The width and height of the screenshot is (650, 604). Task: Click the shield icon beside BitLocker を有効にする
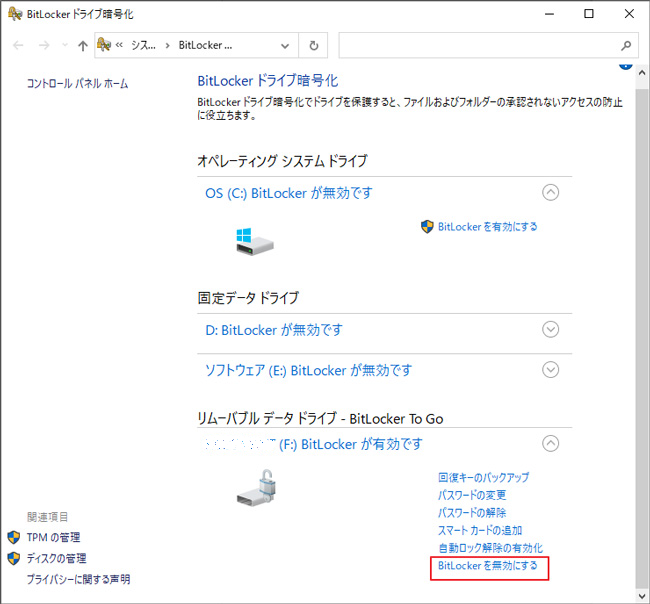(x=427, y=227)
